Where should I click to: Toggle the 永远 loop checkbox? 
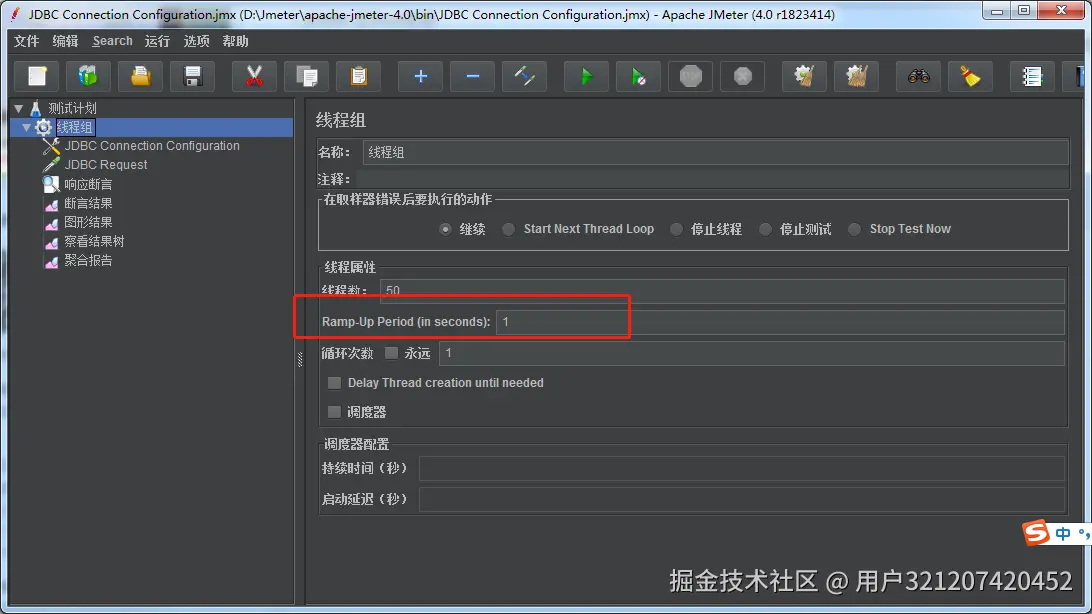(391, 353)
